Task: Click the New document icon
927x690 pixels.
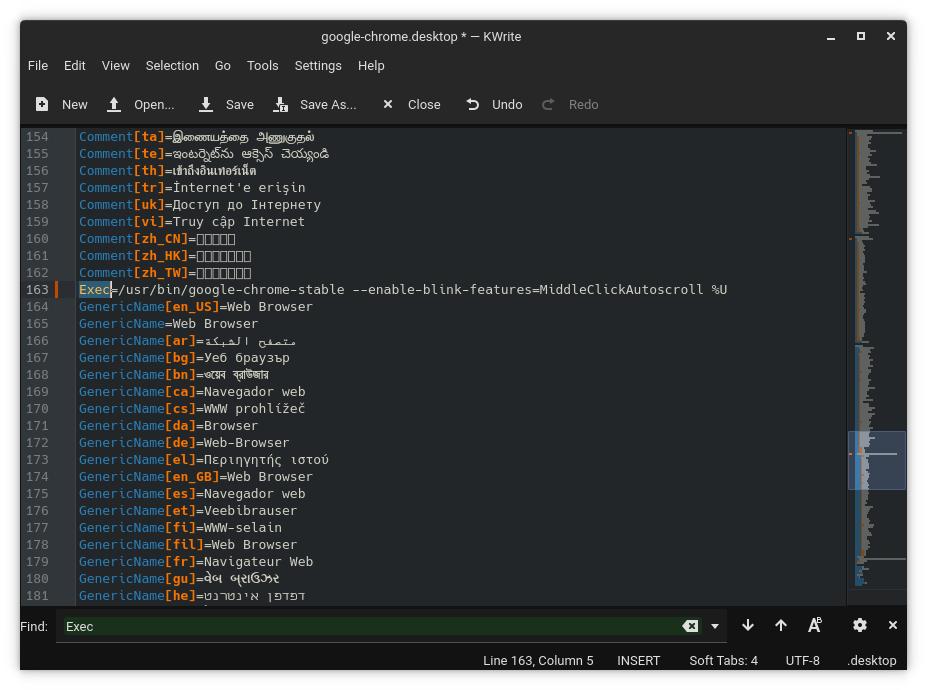Action: [42, 104]
